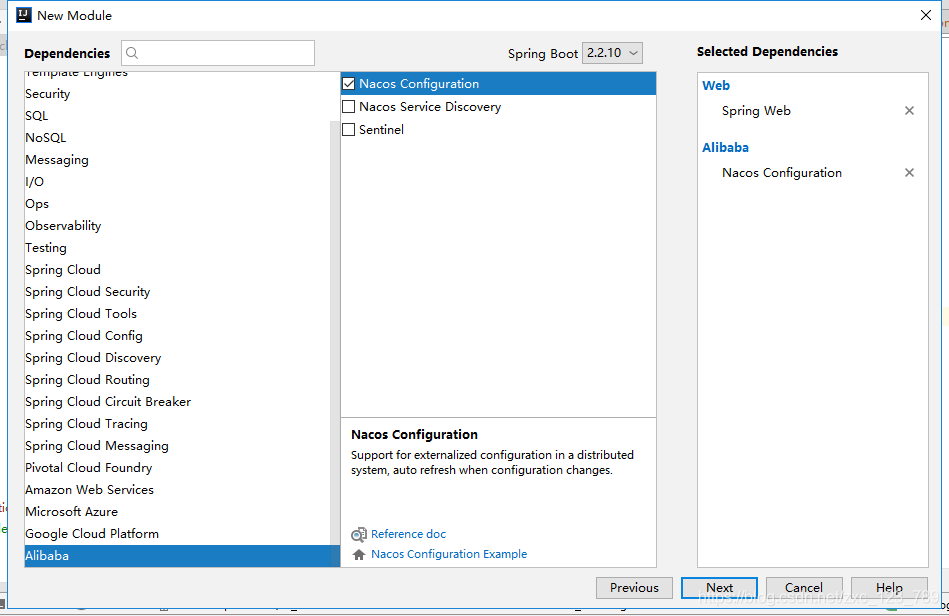Viewport: 949px width, 616px height.
Task: Go back with the Previous button
Action: (634, 588)
